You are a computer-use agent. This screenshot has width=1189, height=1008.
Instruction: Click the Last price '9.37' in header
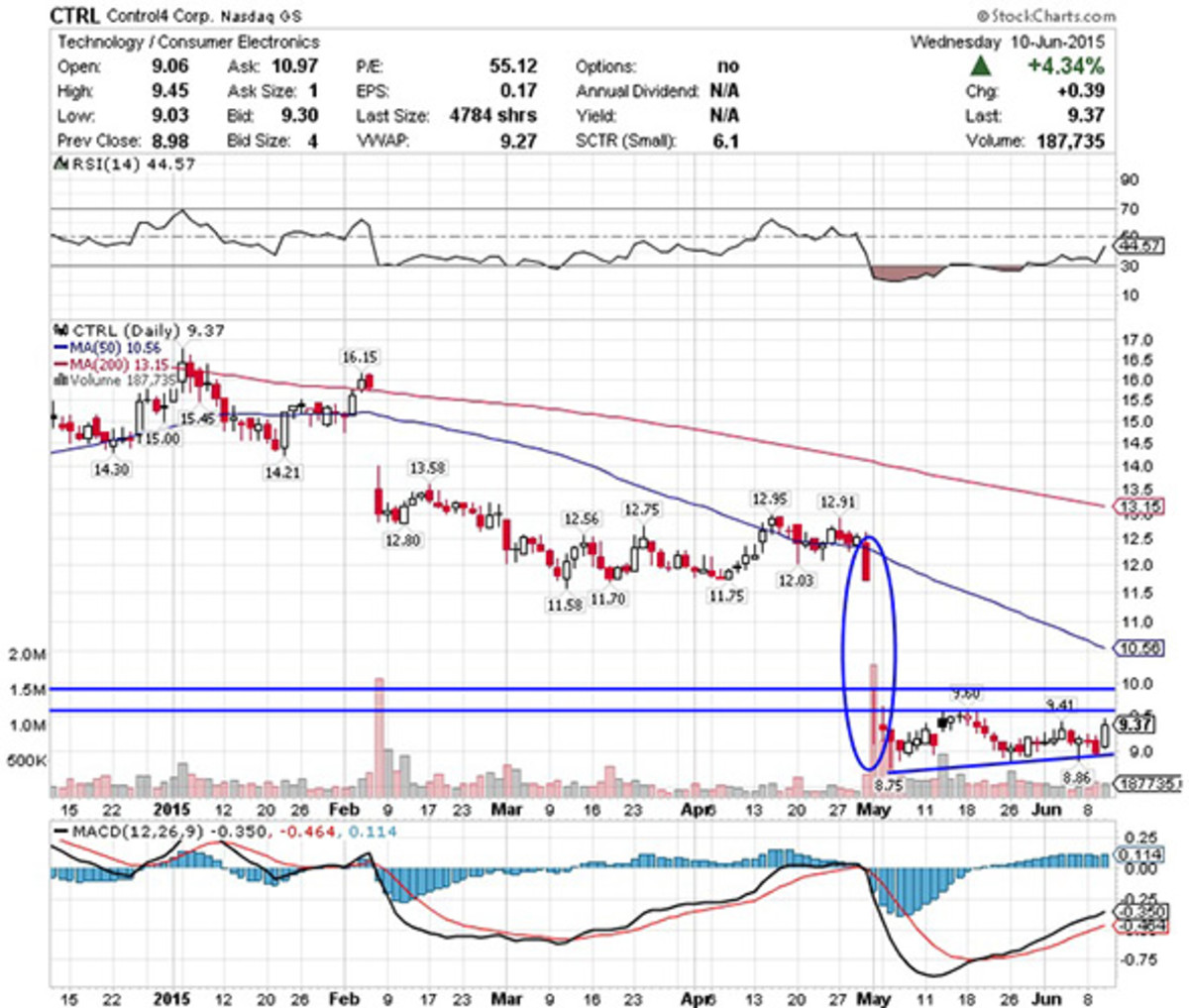(1088, 116)
